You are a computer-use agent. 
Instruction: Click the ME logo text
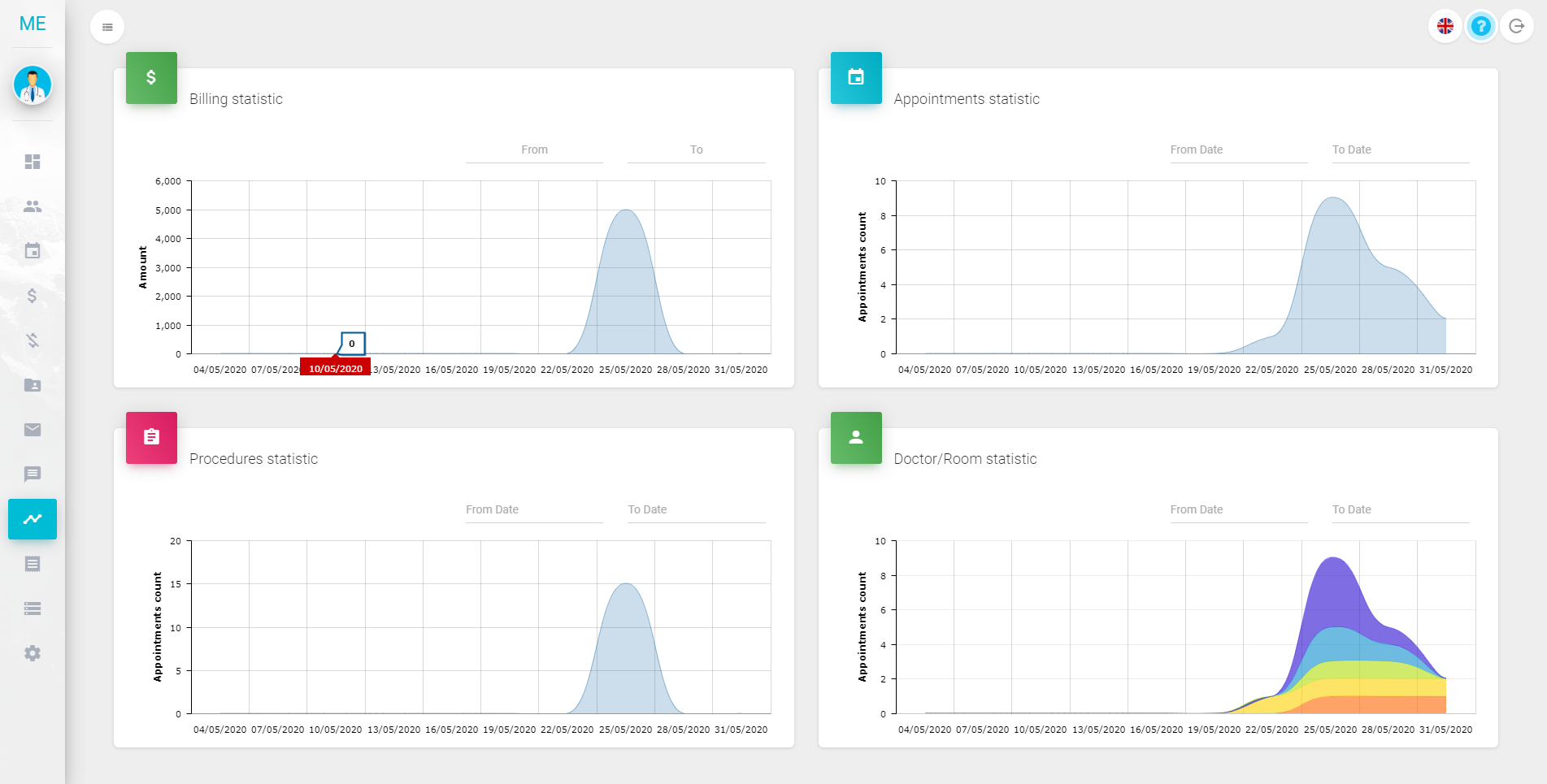[33, 24]
